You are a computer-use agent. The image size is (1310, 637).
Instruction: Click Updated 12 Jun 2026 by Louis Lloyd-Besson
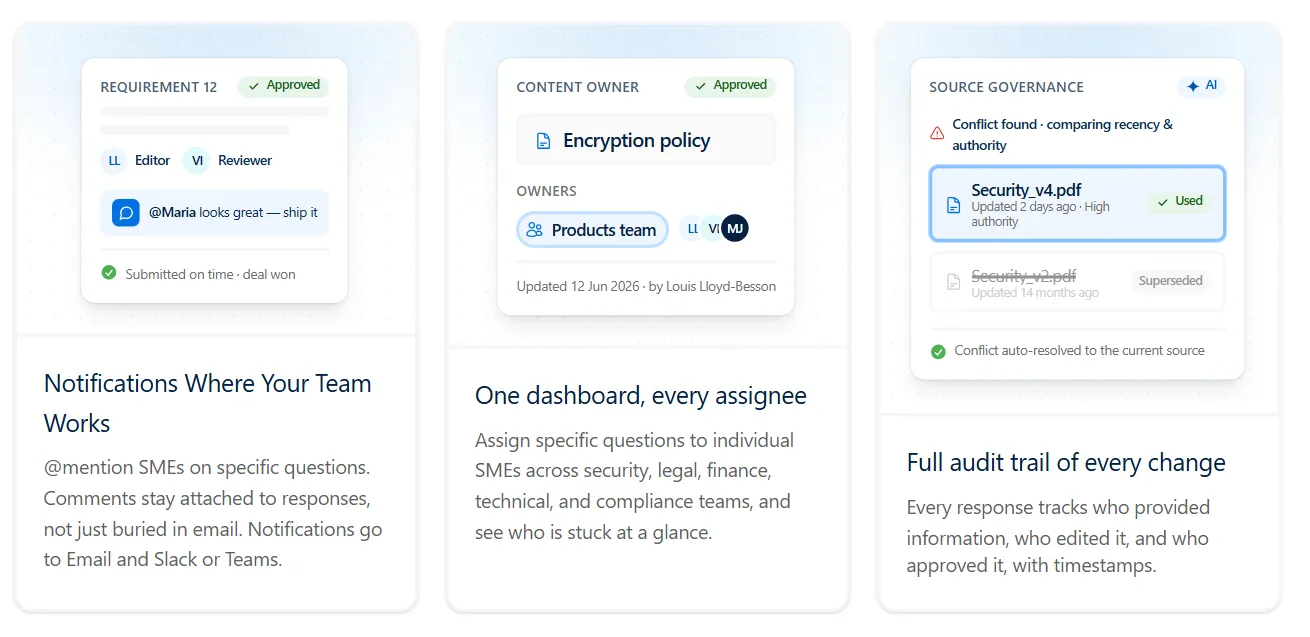(646, 286)
